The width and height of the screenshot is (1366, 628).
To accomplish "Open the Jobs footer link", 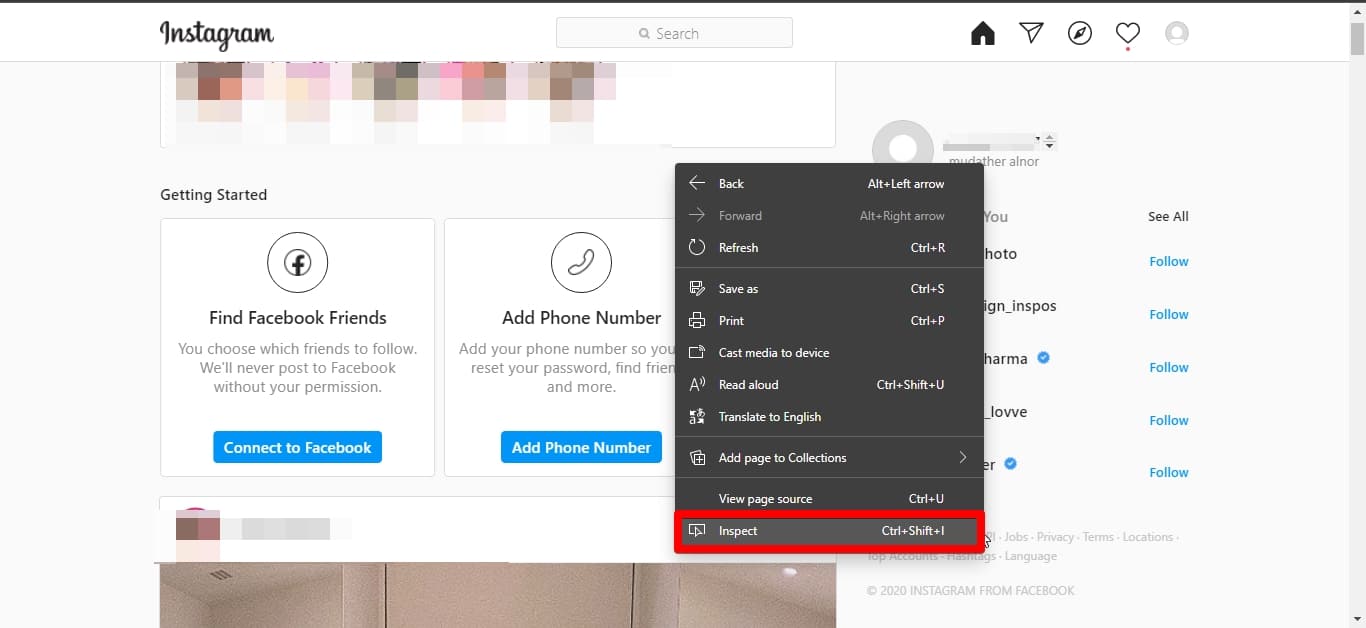I will (1016, 537).
